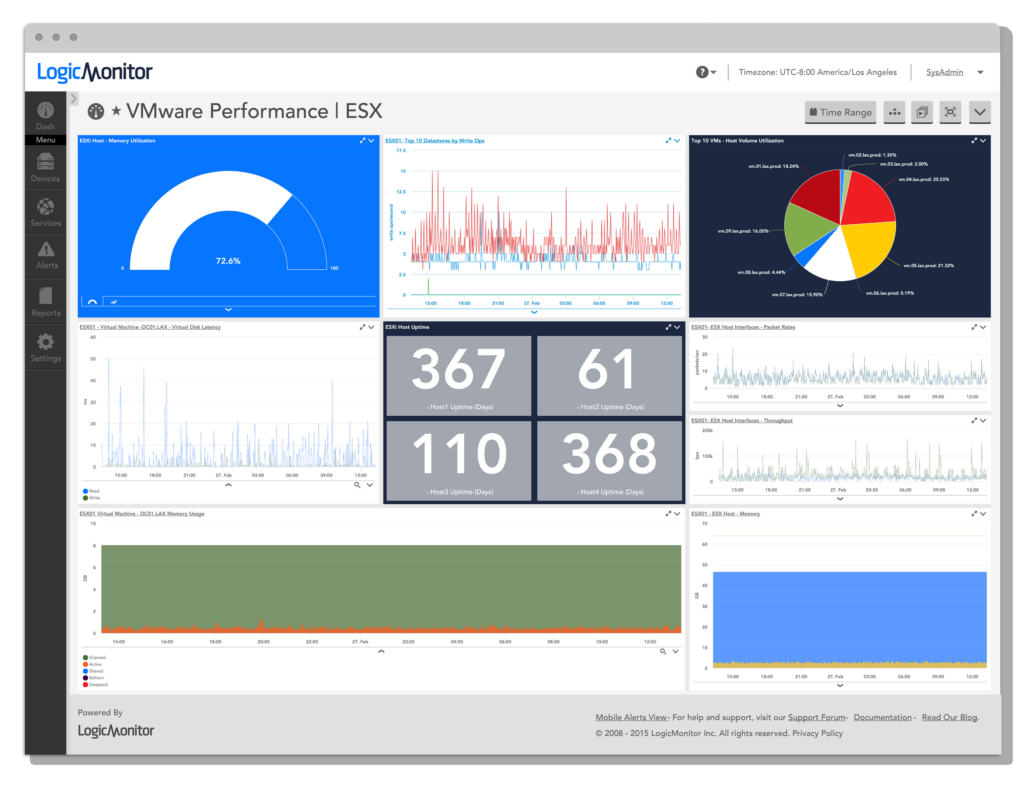Open Virtual Disk Latency widget dropdown chevron

372,327
